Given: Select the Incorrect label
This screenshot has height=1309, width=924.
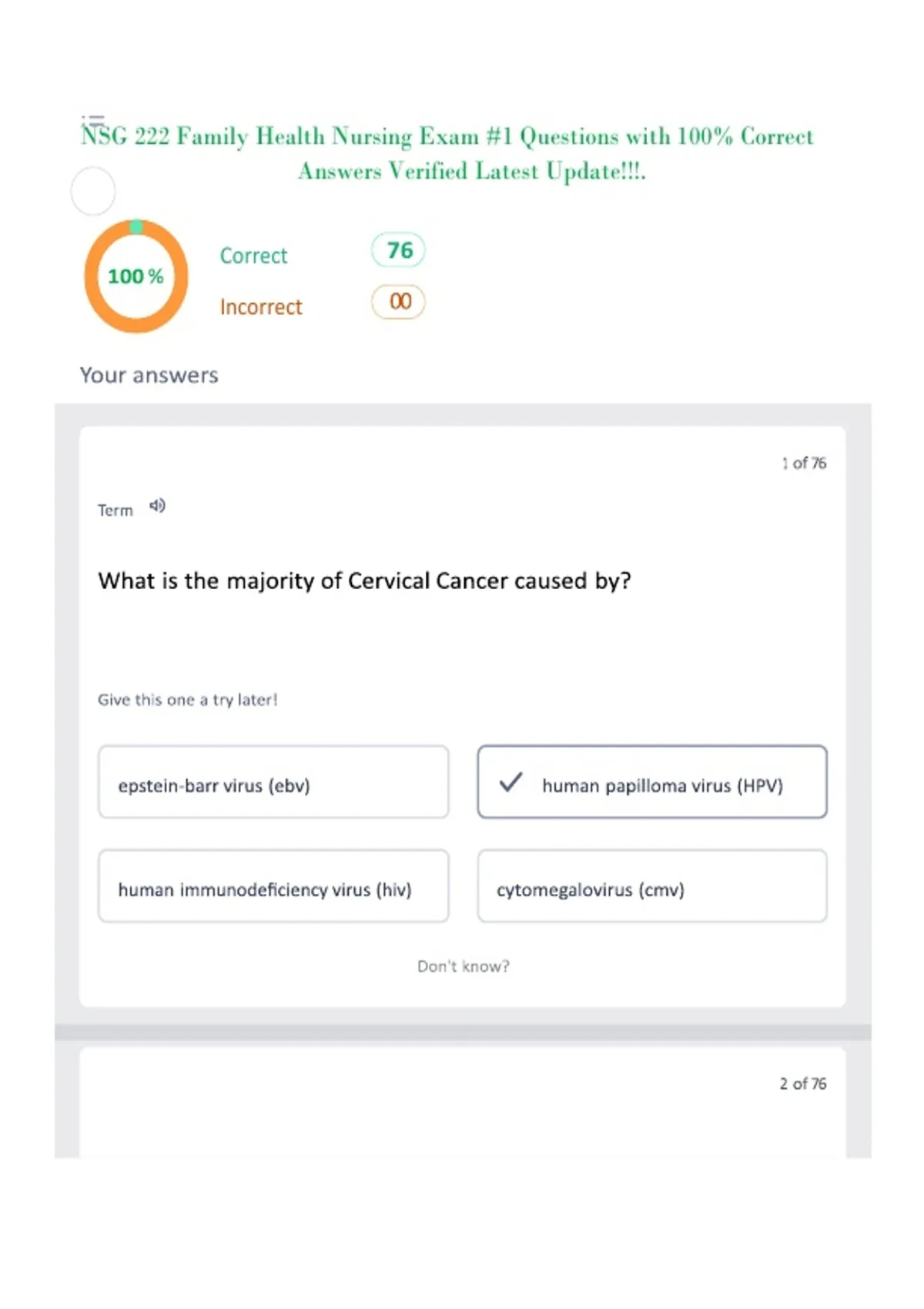Looking at the screenshot, I should pos(261,307).
